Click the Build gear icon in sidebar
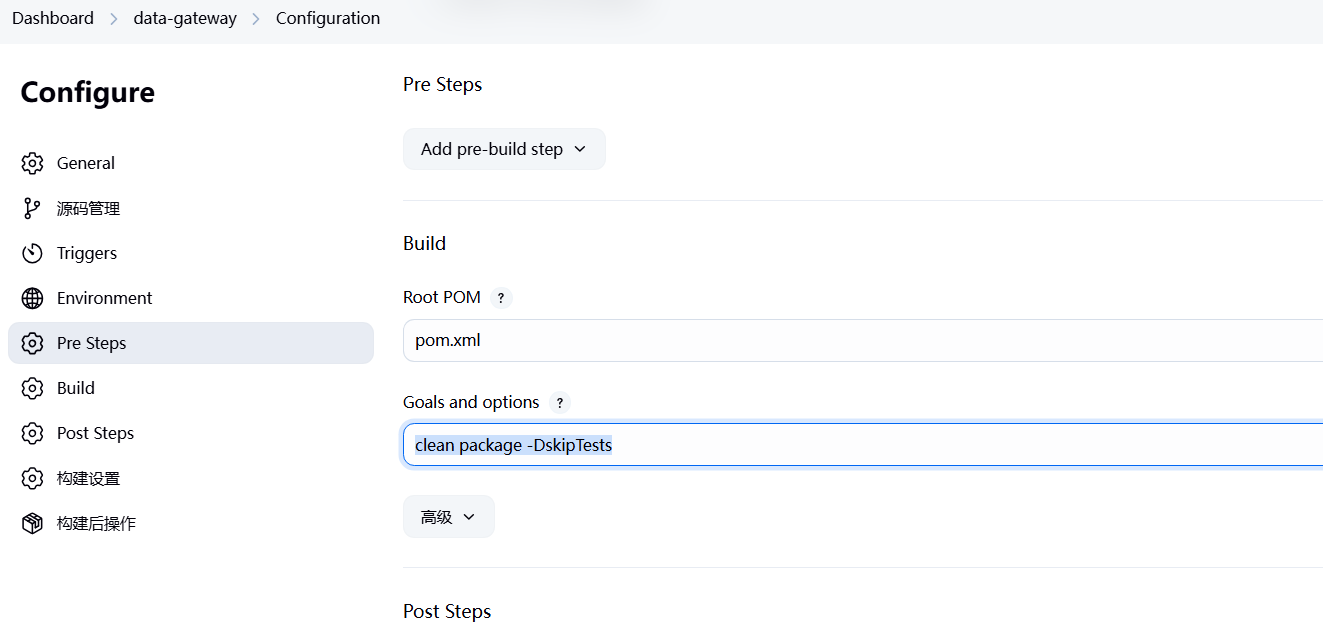Screen dimensions: 1323x630 (x=32, y=388)
